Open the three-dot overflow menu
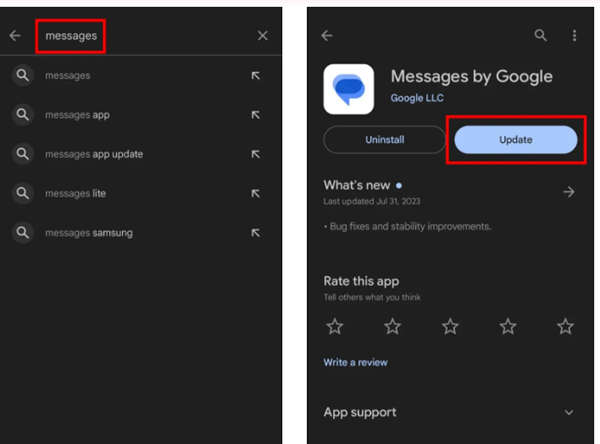Screen dimensions: 600x444 pyautogui.click(x=574, y=36)
